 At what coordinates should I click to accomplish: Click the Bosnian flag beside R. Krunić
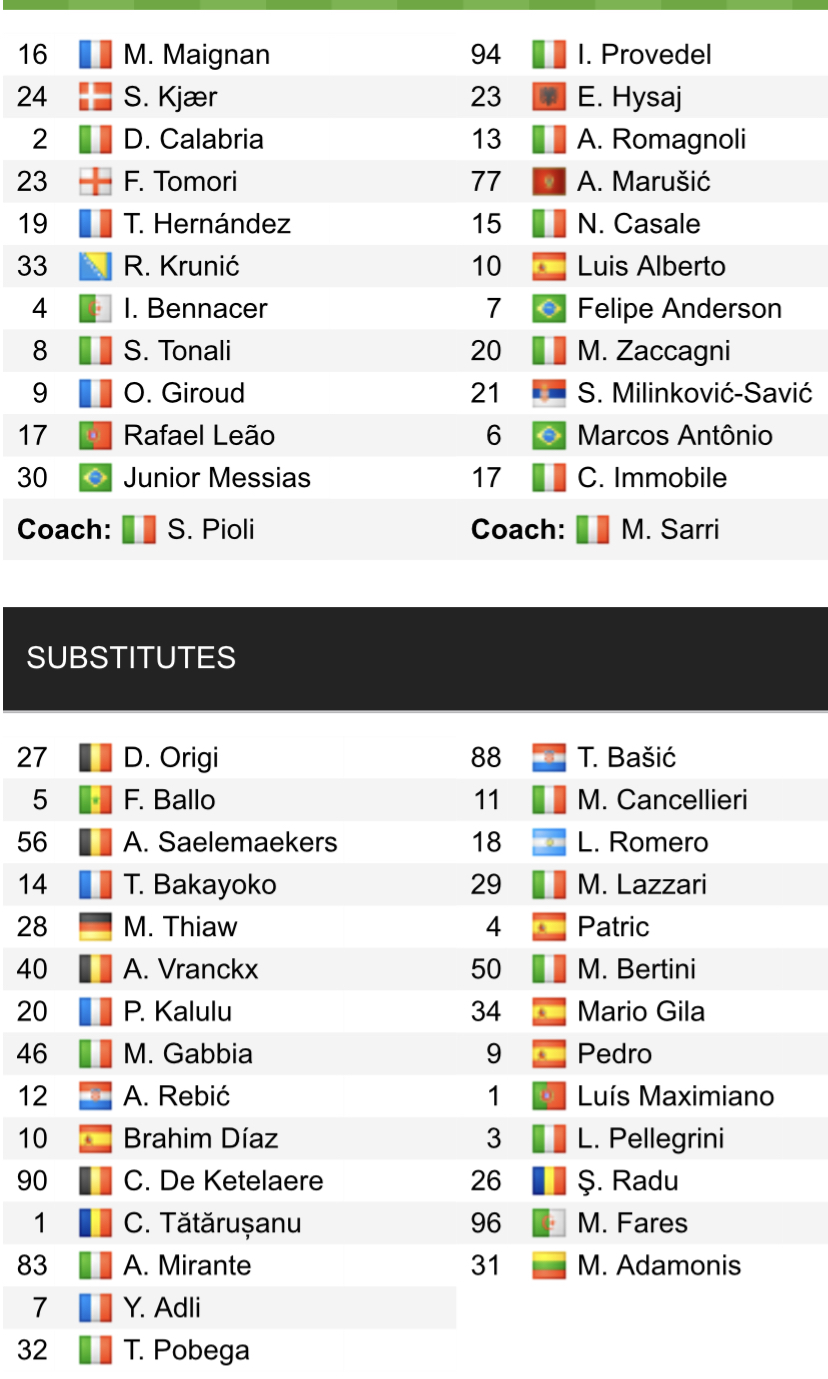pyautogui.click(x=95, y=266)
